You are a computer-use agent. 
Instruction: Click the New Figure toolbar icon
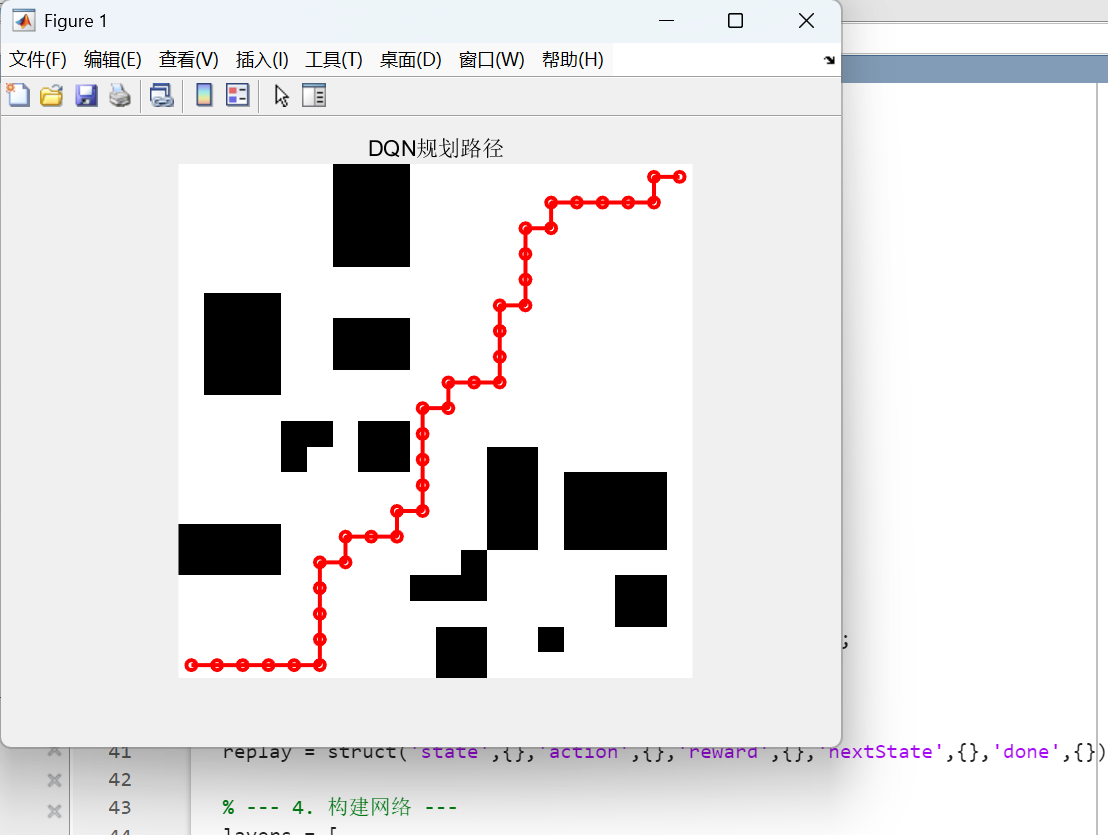18,95
